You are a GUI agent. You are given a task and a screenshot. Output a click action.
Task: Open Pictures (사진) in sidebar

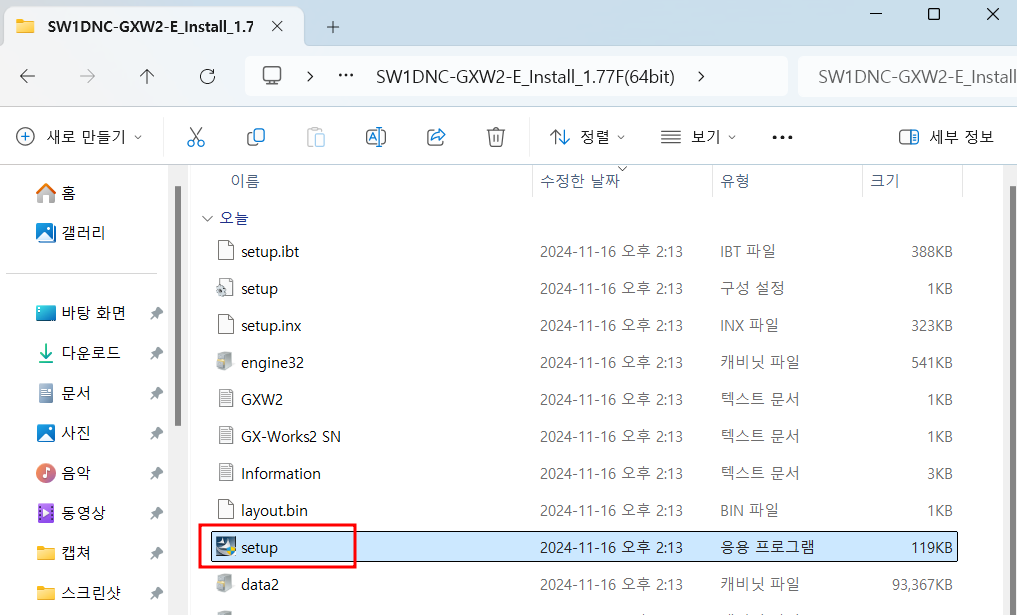click(64, 433)
